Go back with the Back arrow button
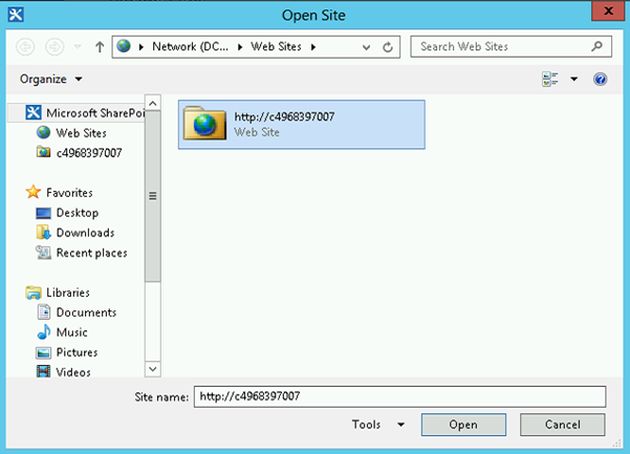The height and width of the screenshot is (454, 630). pyautogui.click(x=25, y=47)
